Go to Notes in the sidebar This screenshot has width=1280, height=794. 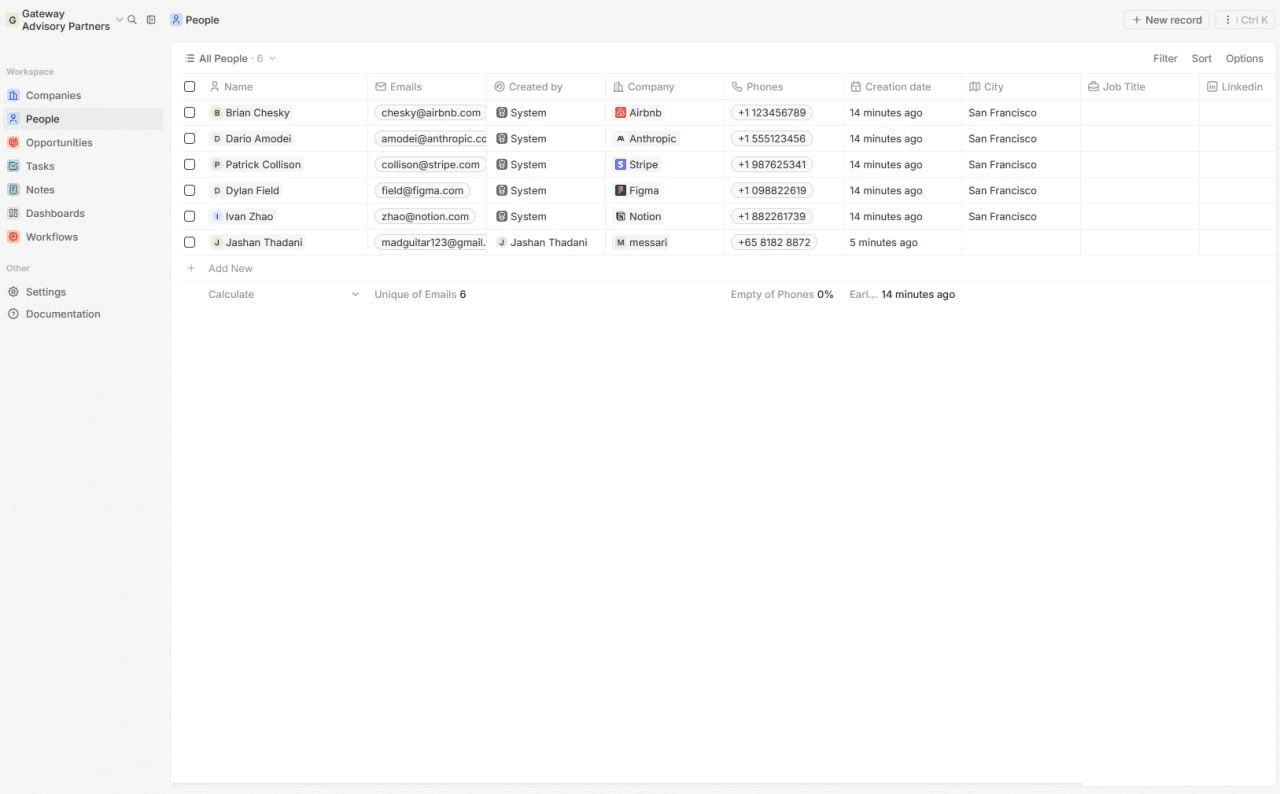tap(83, 190)
